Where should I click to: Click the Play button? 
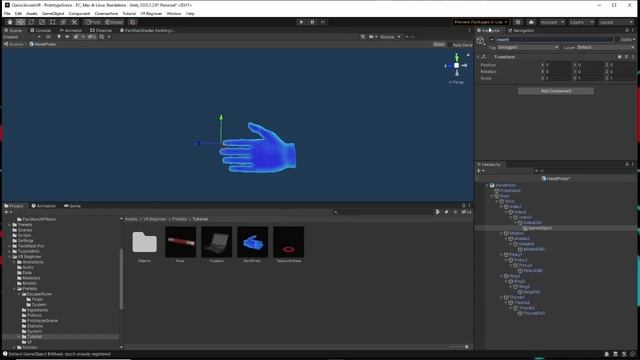pos(301,22)
